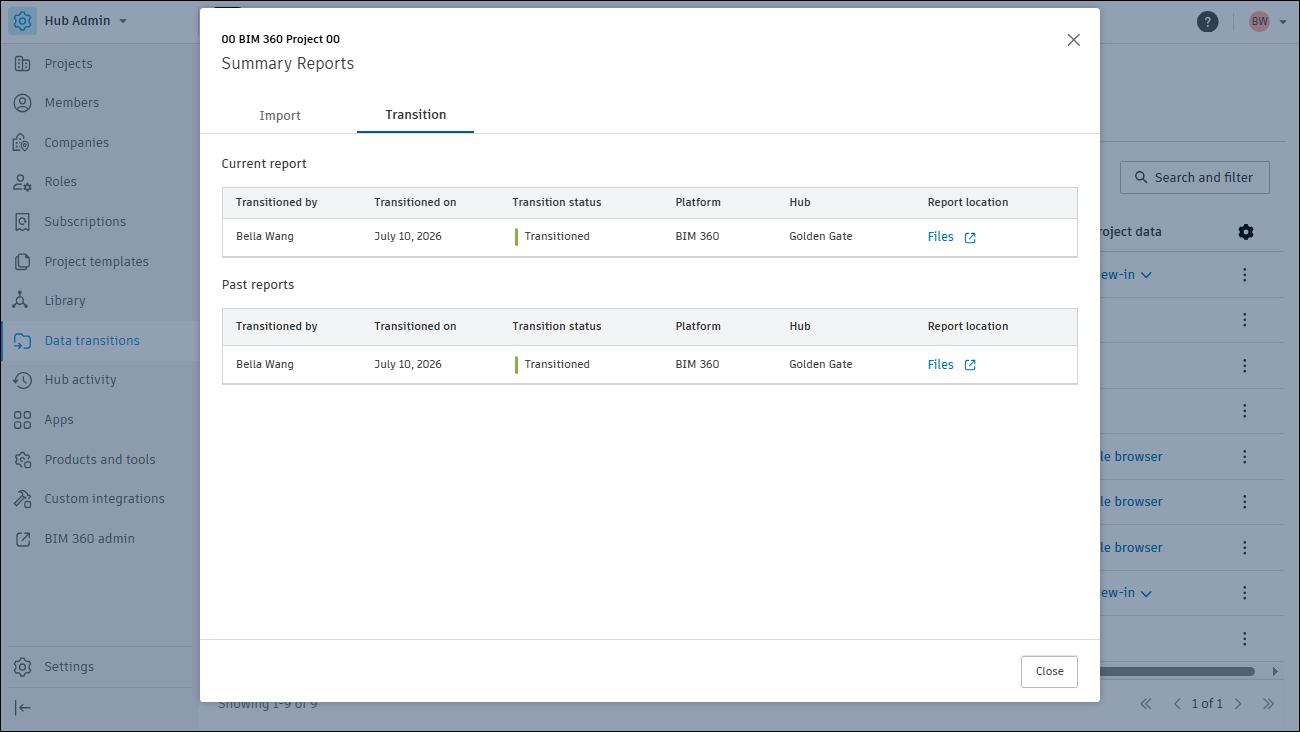The image size is (1300, 732).
Task: Open the Files link in Past reports
Action: pyautogui.click(x=941, y=365)
